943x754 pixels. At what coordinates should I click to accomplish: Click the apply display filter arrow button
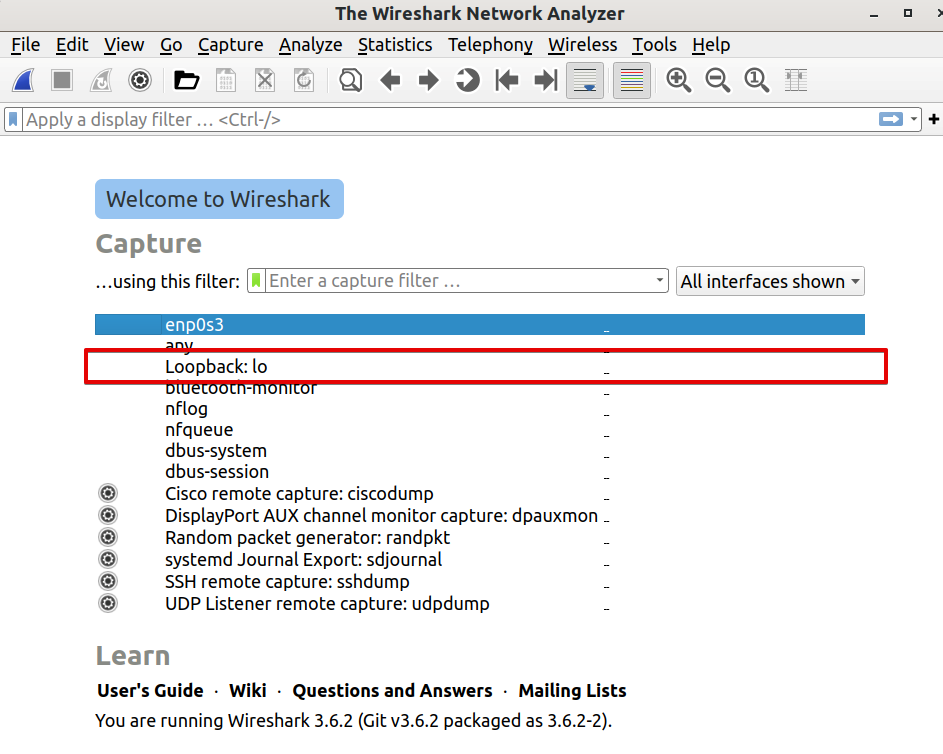point(891,119)
